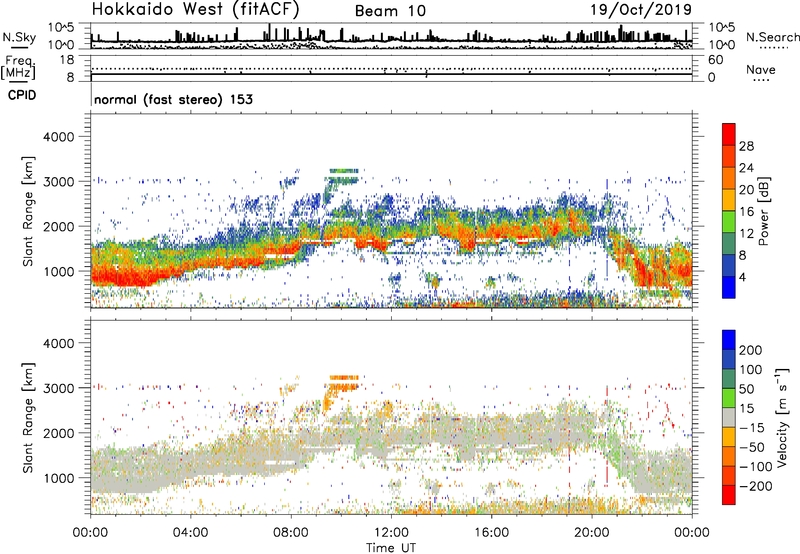Click the '20:00' time axis label
The height and width of the screenshot is (554, 800).
click(x=592, y=533)
